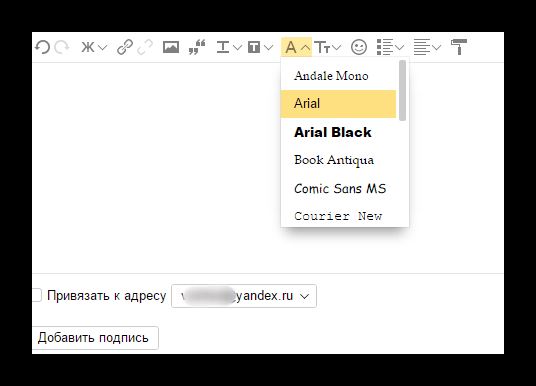
Task: Choose Courier New font
Action: 338,215
